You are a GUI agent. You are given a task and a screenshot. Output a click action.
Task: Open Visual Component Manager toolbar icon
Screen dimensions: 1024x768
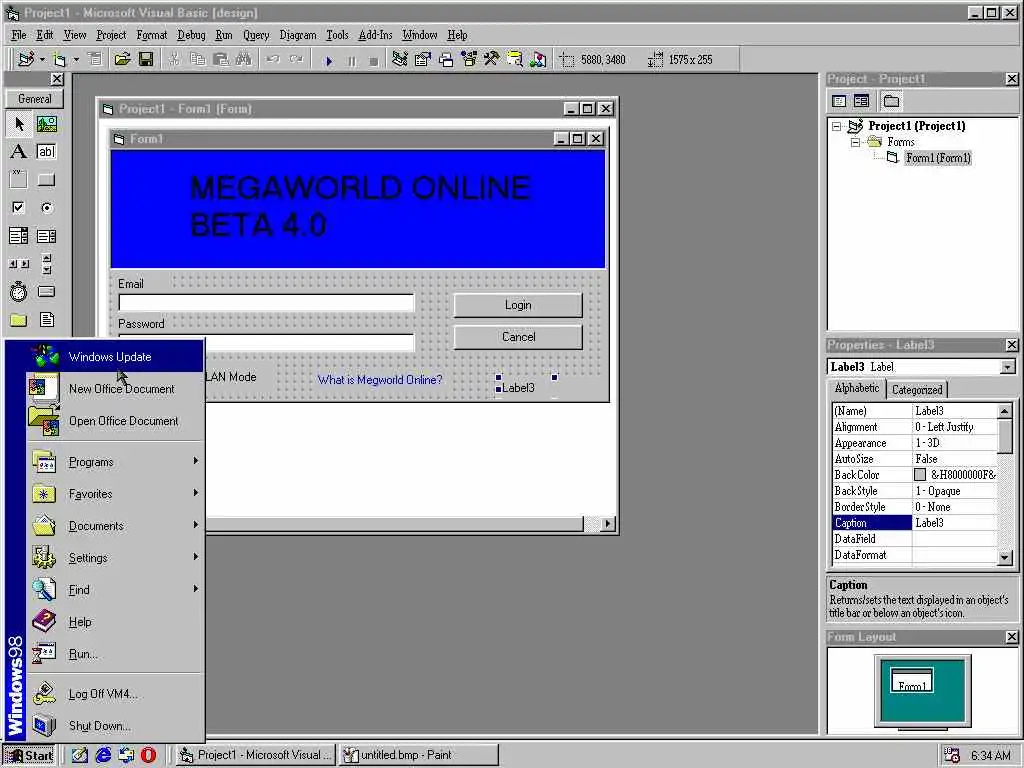537,59
